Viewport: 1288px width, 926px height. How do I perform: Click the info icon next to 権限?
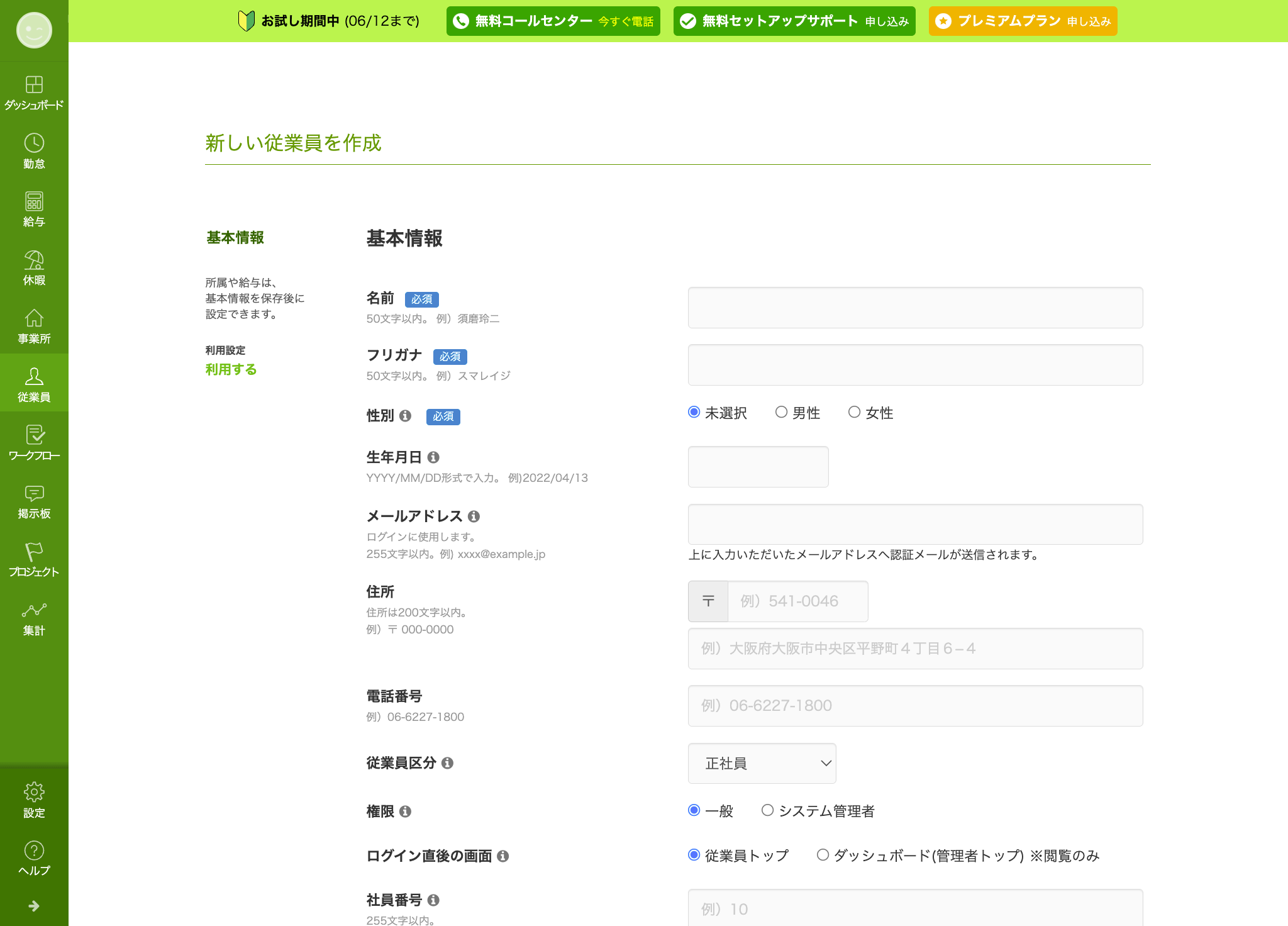(405, 812)
